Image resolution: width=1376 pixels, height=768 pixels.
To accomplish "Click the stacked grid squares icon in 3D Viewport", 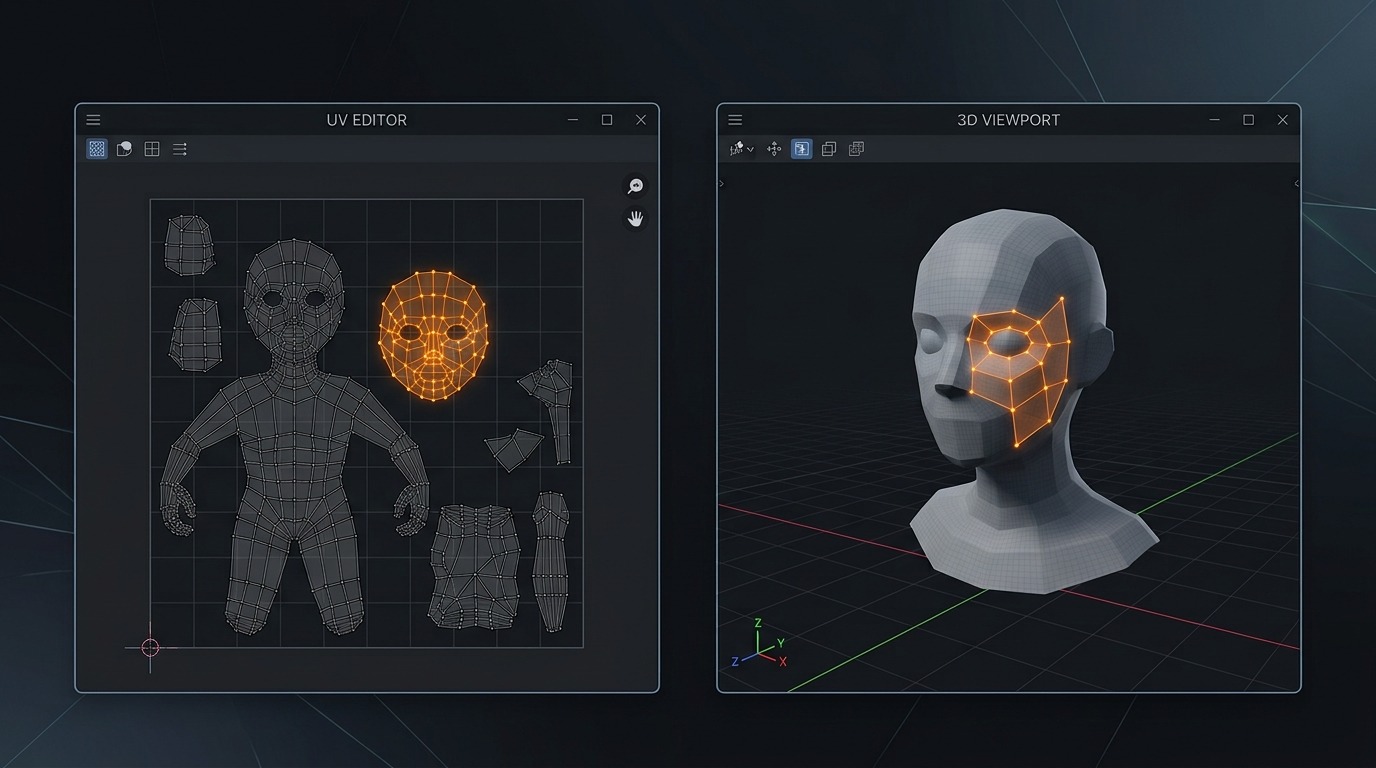I will 856,149.
